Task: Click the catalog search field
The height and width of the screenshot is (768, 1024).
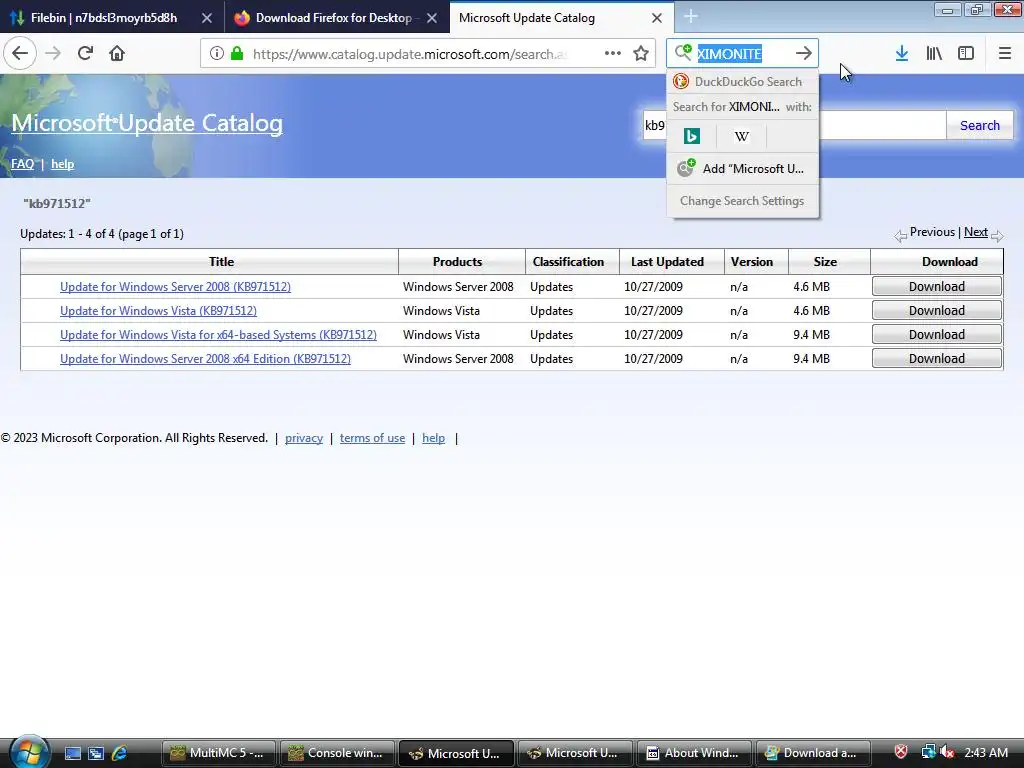Action: (794, 125)
